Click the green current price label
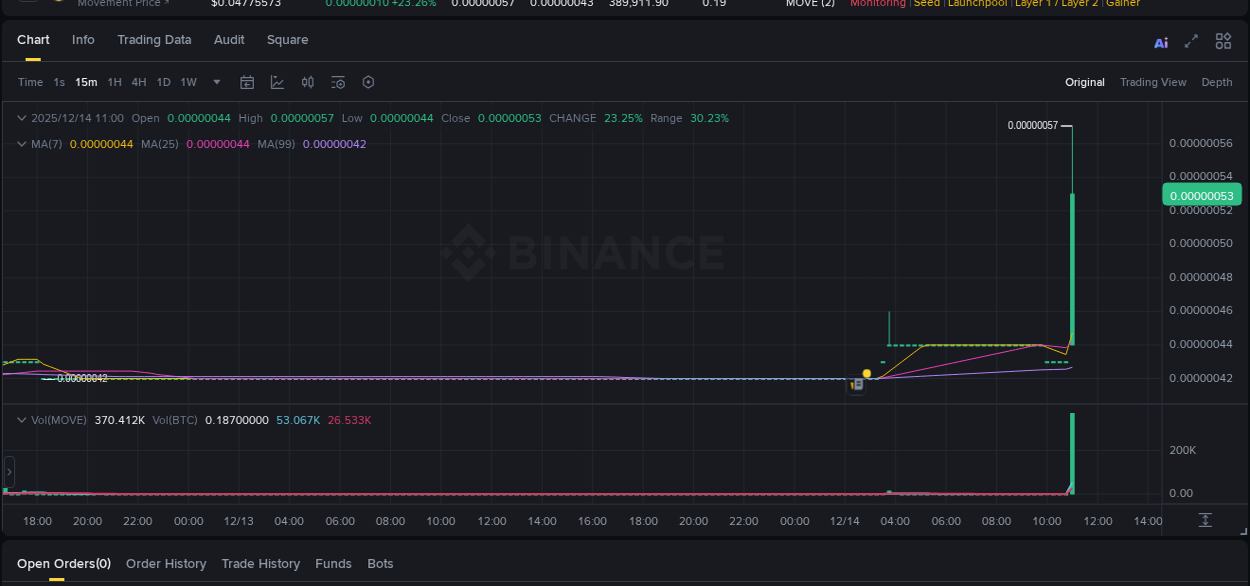This screenshot has width=1250, height=586. [x=1202, y=195]
